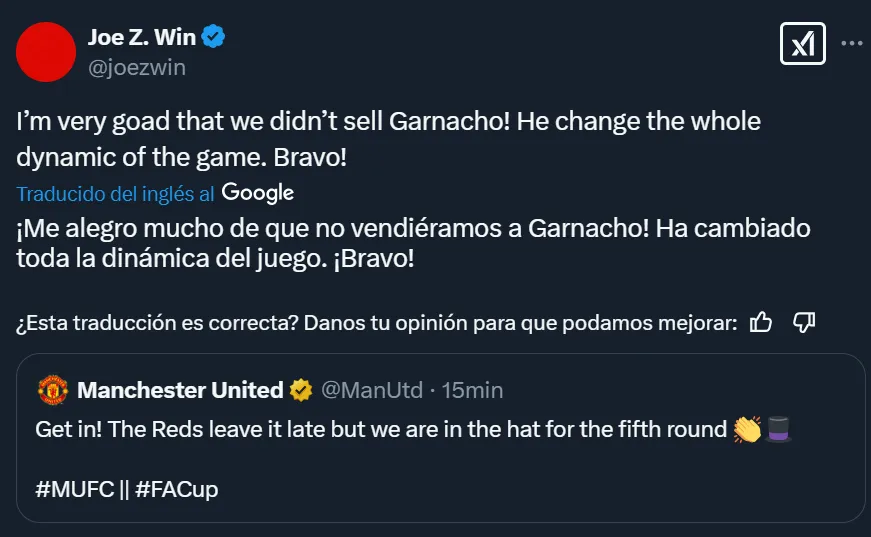Click the gold verified badge beside Manchester United
Screen dimensions: 871x537
[300, 390]
